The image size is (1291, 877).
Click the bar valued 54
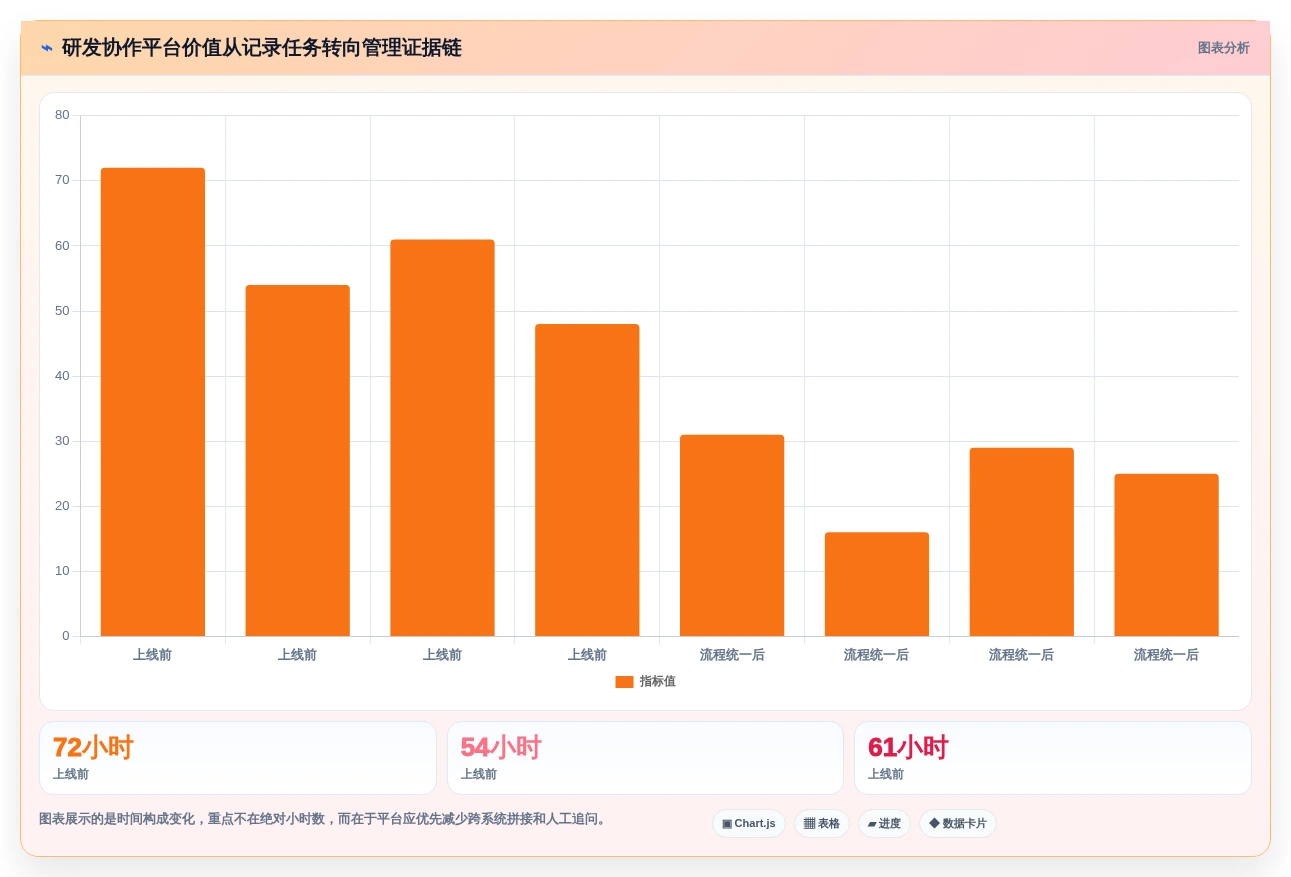298,461
